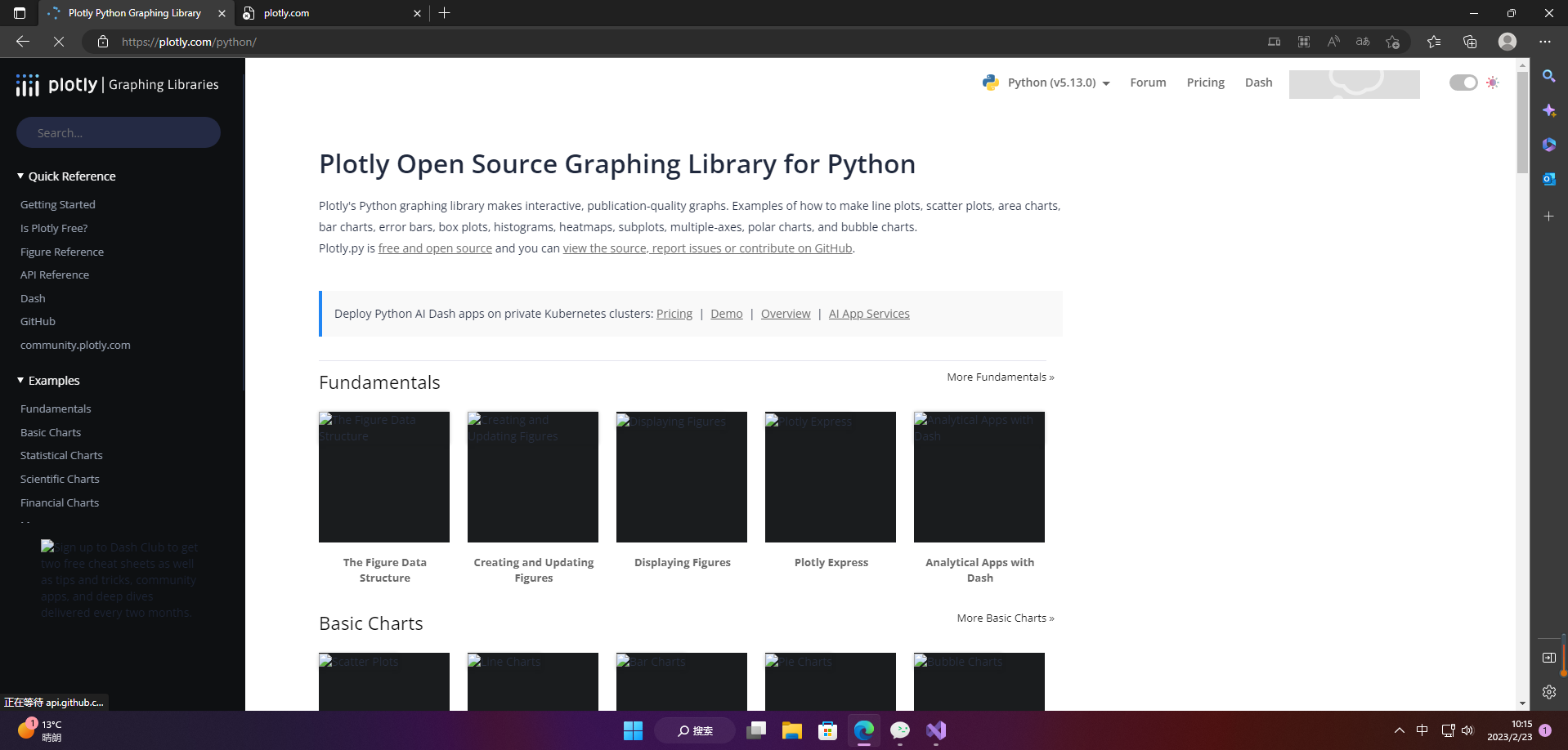
Task: Open Bing search in the Edge sidebar
Action: (1548, 76)
